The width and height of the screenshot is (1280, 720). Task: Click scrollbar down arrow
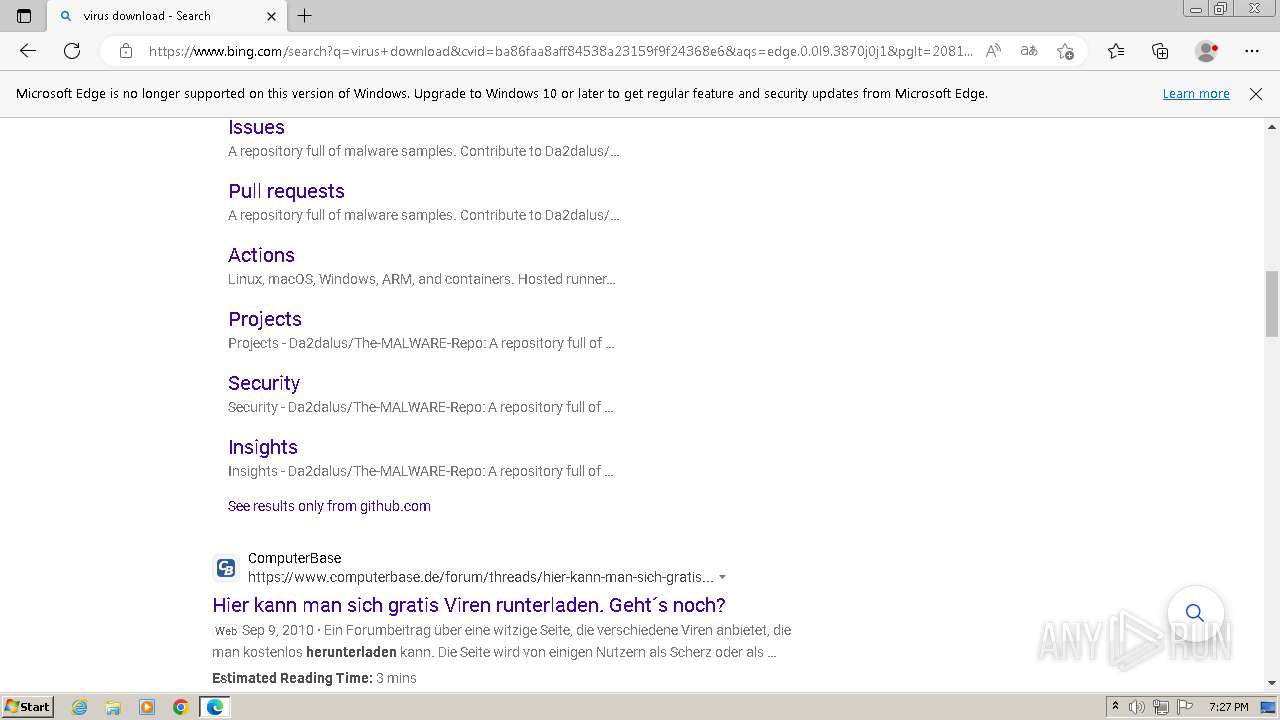point(1272,682)
